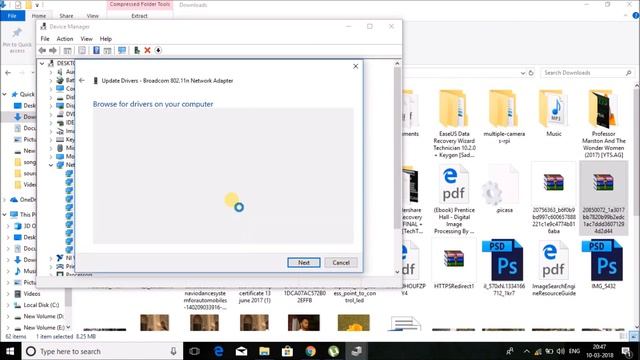
Task: Click Device Manager vertical scrollbar
Action: pos(397,168)
